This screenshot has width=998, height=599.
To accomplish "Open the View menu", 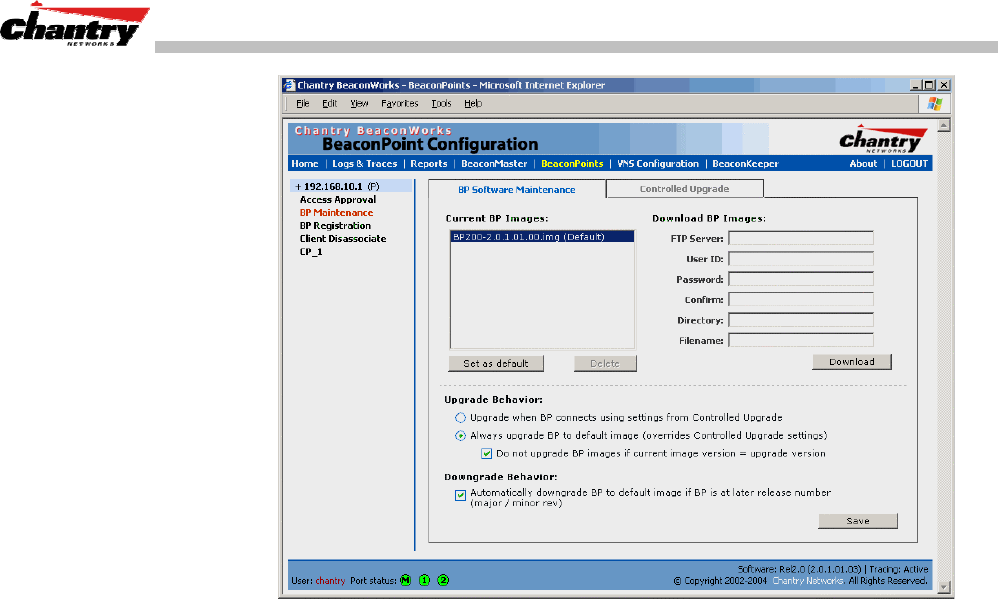I will [359, 103].
